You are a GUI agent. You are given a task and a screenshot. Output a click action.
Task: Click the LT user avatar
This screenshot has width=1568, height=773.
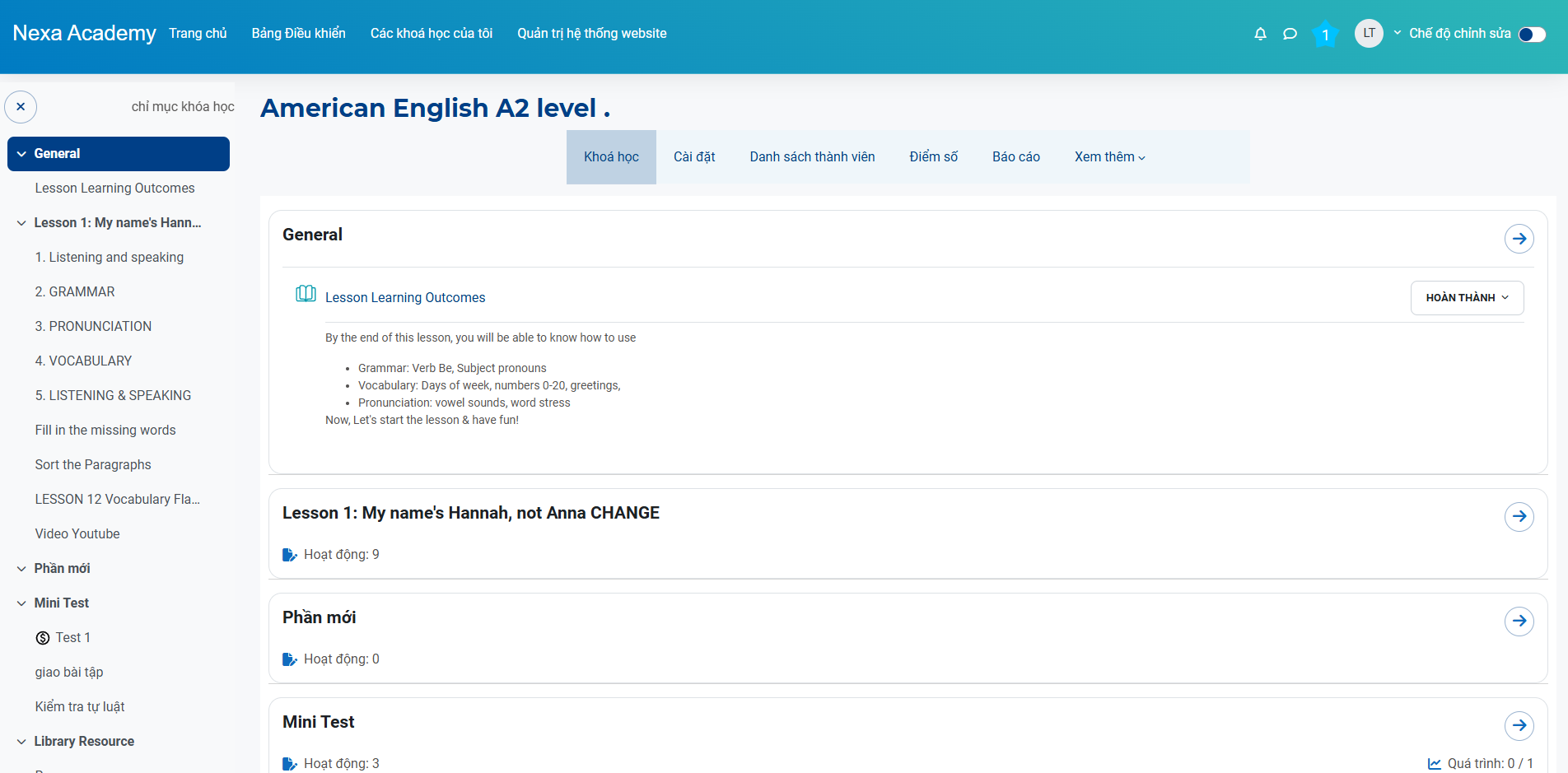pos(1369,33)
